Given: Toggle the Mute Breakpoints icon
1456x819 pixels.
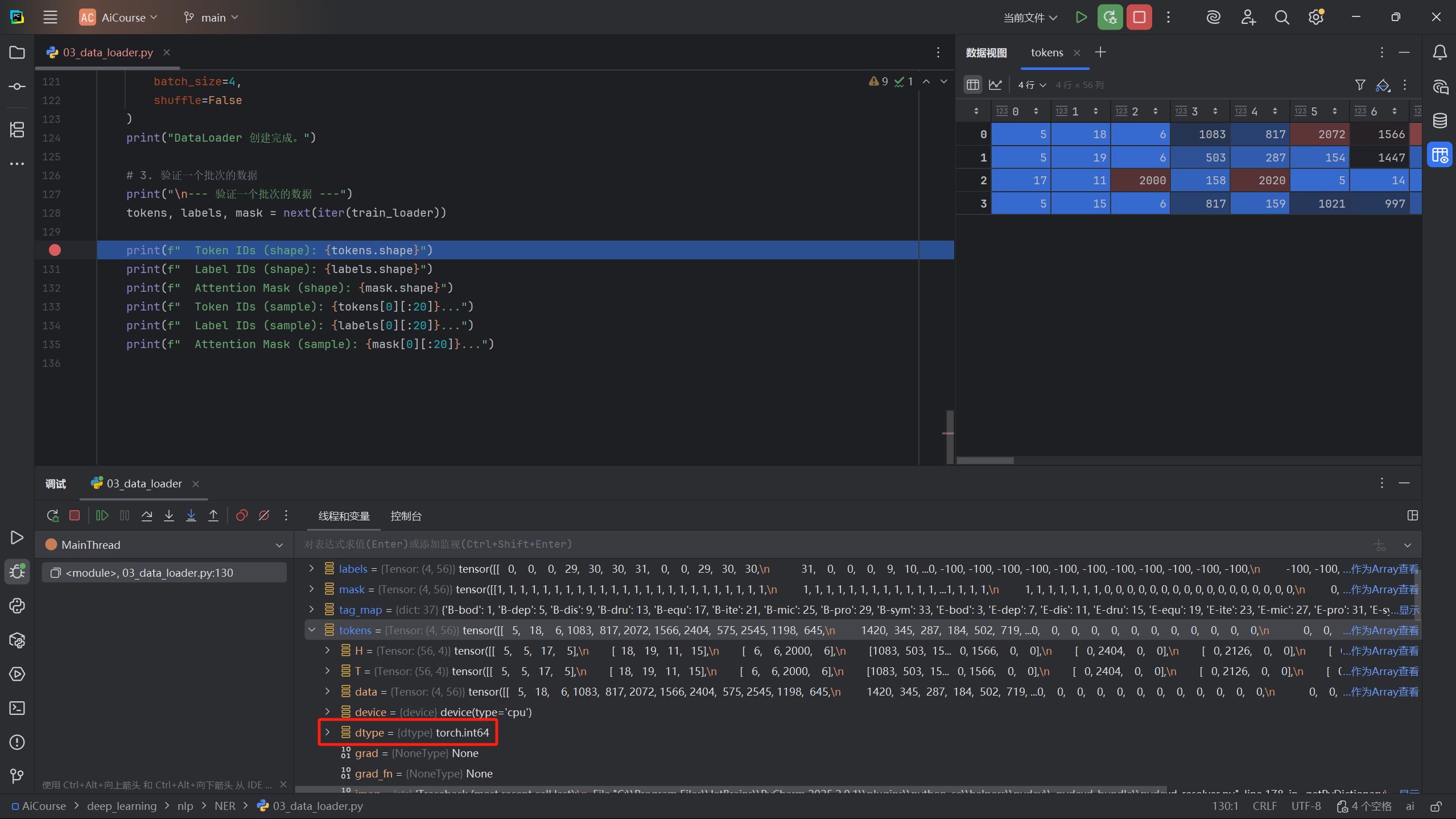Looking at the screenshot, I should coord(264,515).
